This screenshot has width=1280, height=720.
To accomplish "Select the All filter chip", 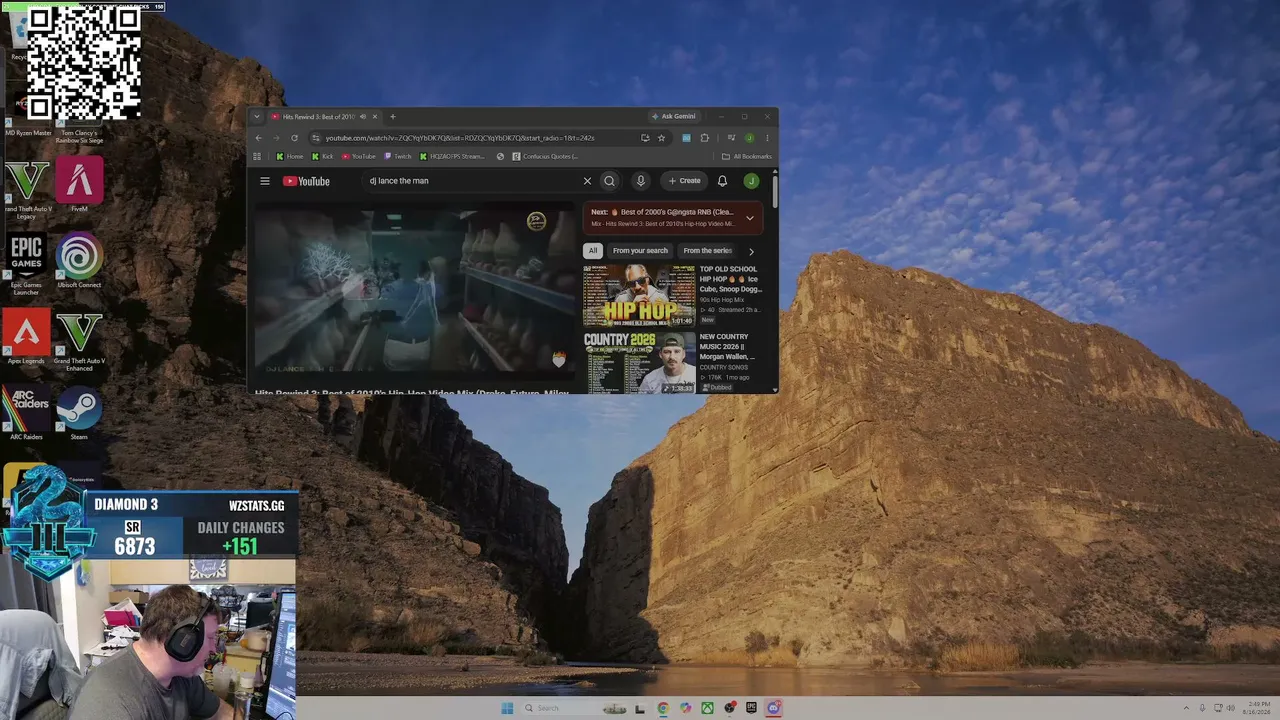I will [593, 251].
